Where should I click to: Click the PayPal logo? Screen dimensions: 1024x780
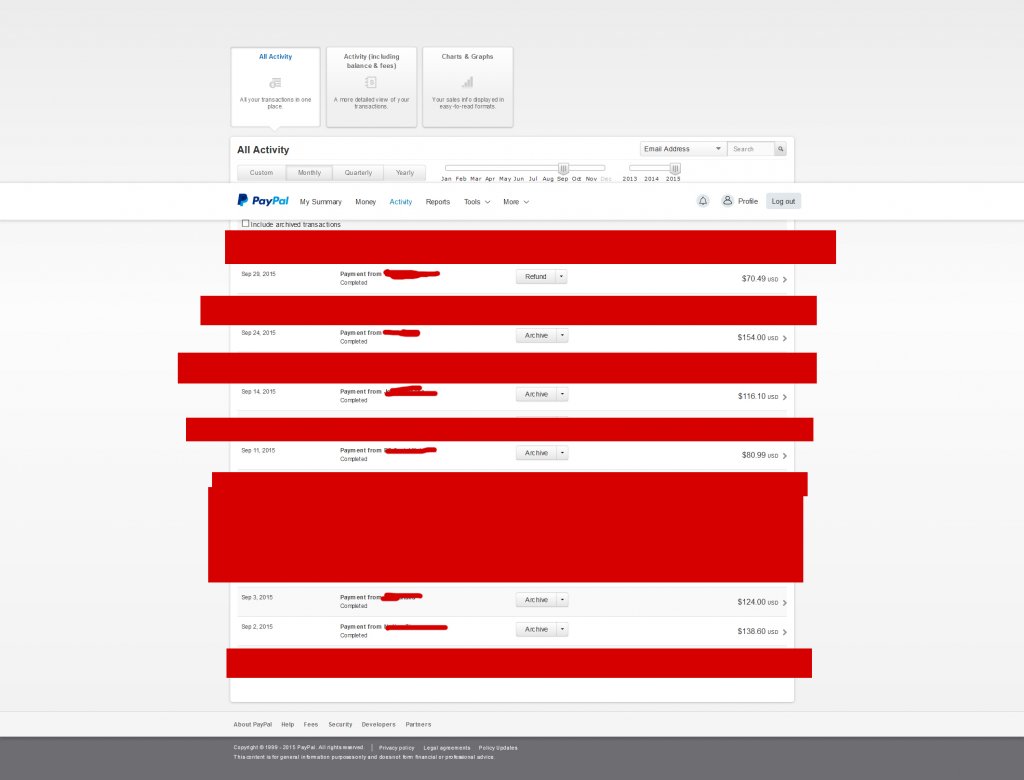(263, 201)
